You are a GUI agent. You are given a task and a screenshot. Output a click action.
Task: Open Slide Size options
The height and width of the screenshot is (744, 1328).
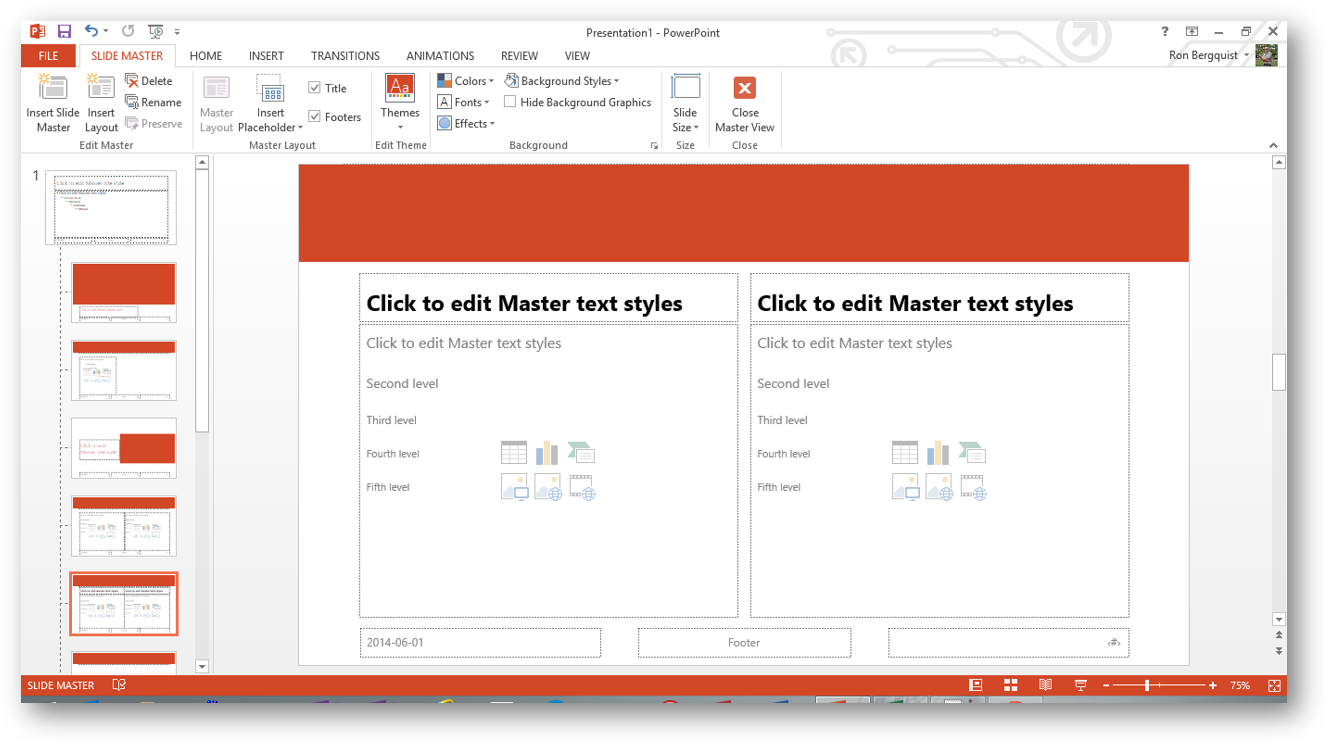685,104
